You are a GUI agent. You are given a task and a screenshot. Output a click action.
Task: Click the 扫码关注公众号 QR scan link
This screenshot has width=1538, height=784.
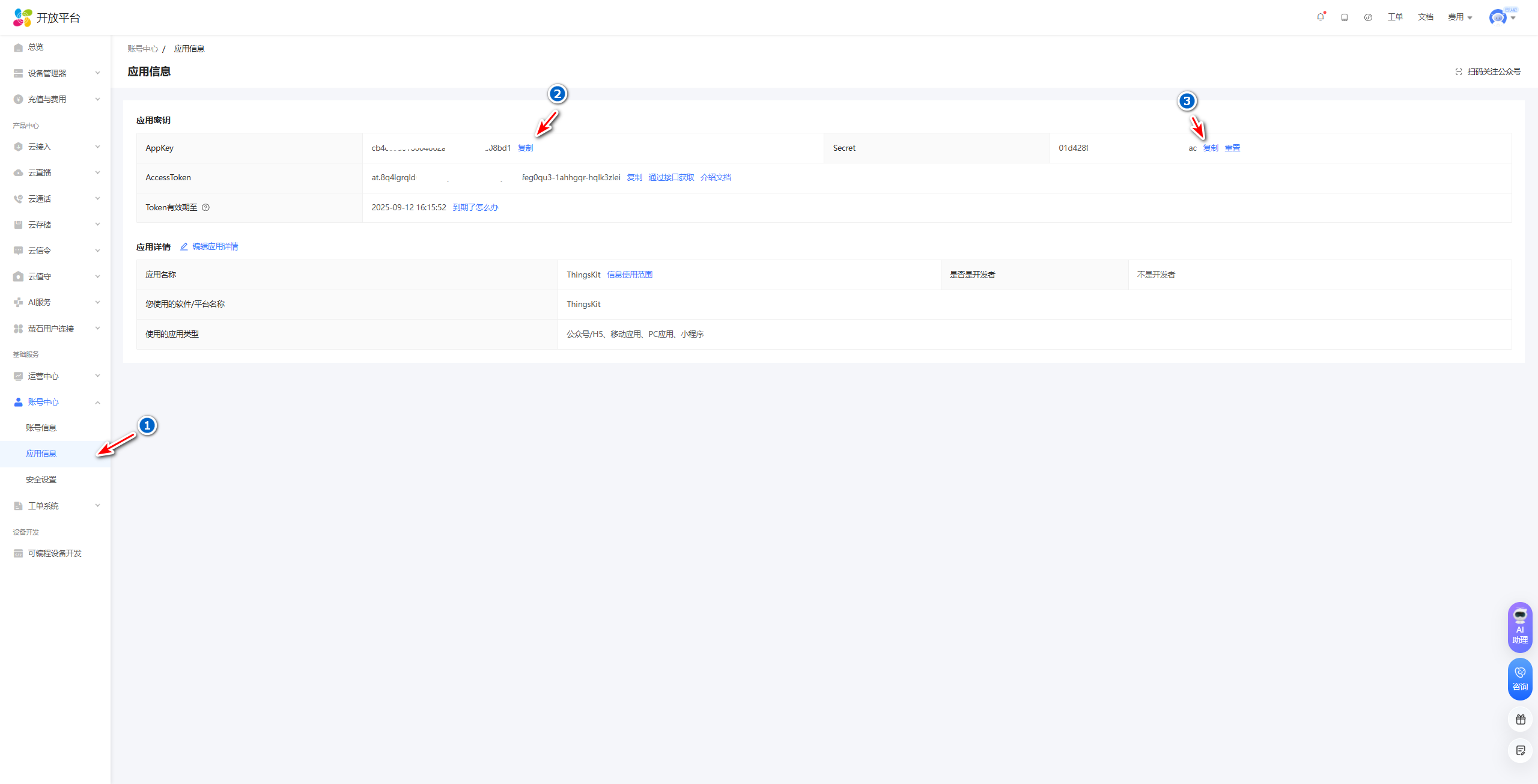coord(1488,71)
